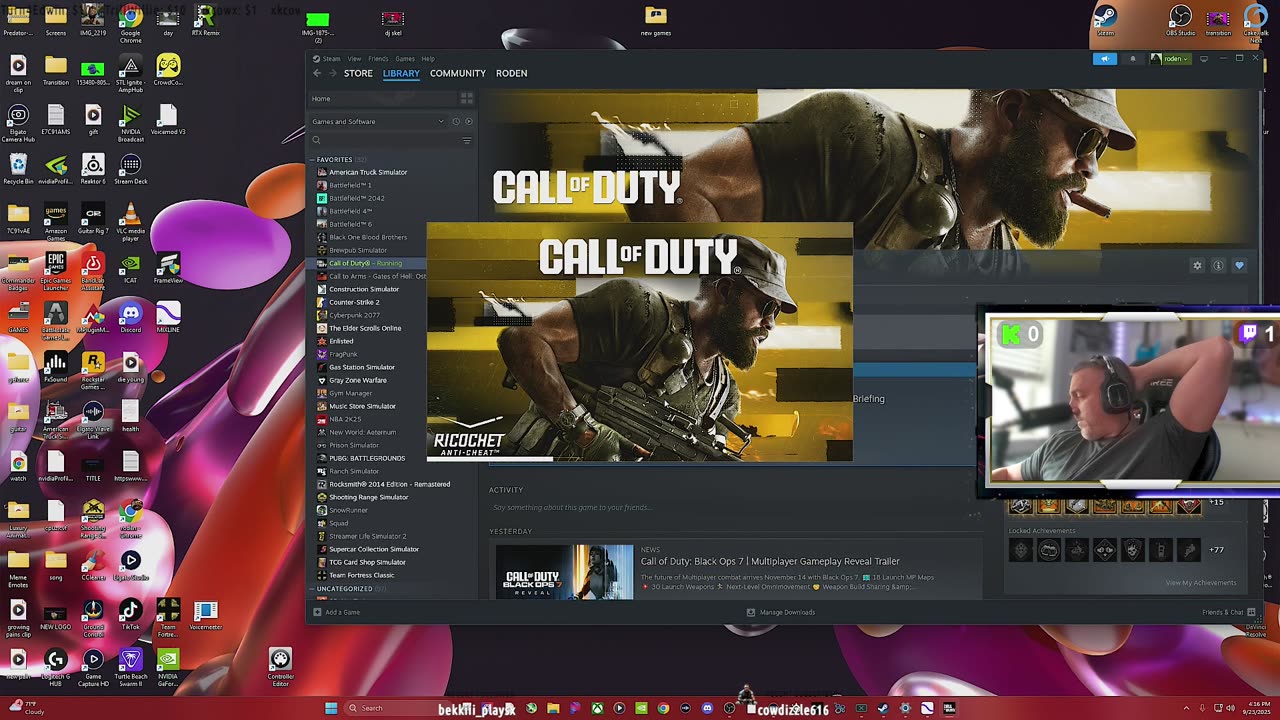
Task: Select Counter-Strike 2 in library
Action: pyautogui.click(x=354, y=302)
